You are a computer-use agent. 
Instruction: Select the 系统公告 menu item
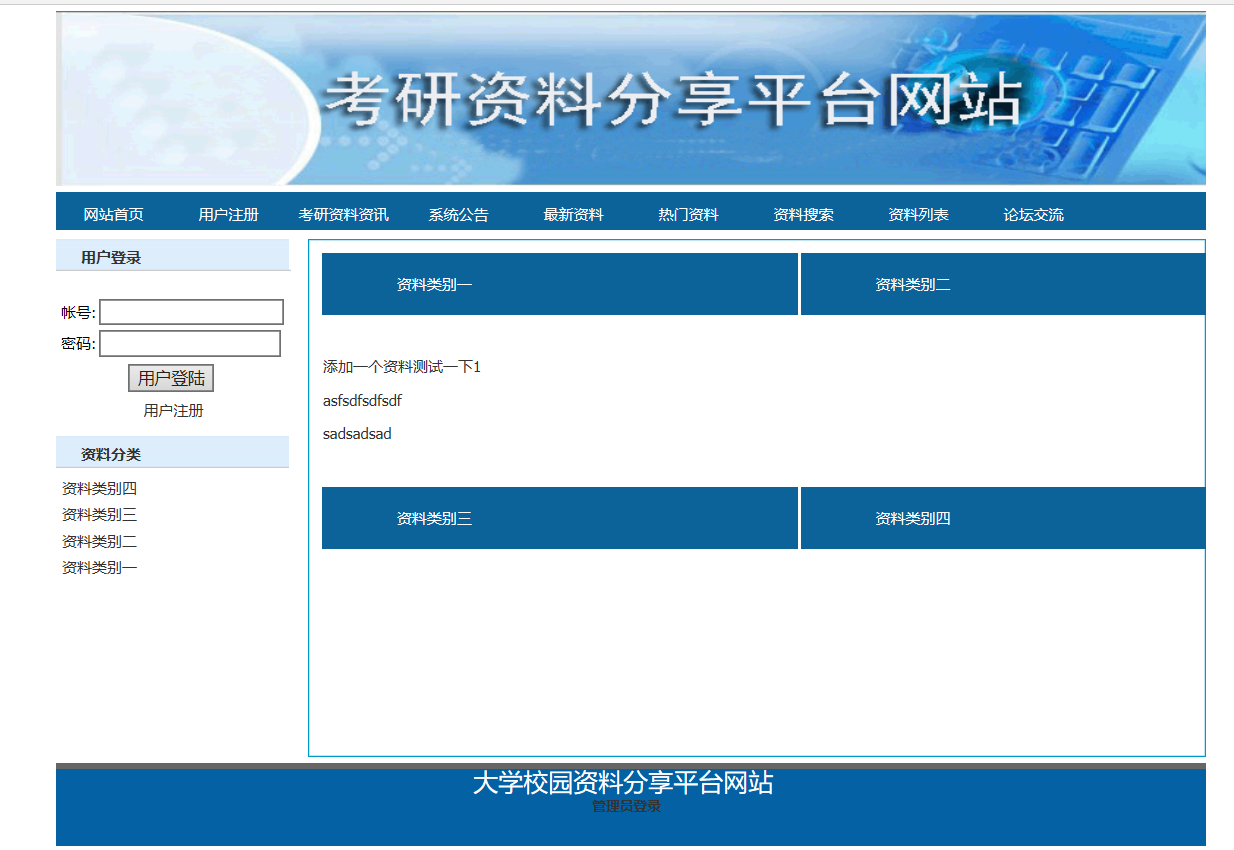pyautogui.click(x=458, y=215)
